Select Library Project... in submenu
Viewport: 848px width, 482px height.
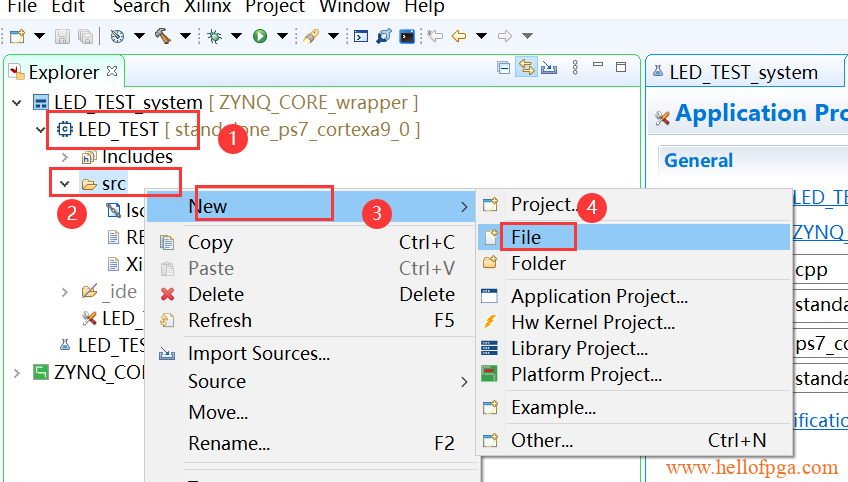634,348
